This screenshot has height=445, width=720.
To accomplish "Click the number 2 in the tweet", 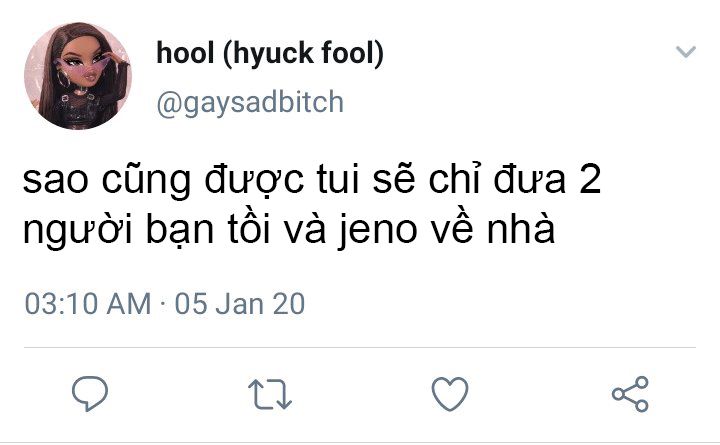I will pyautogui.click(x=591, y=180).
